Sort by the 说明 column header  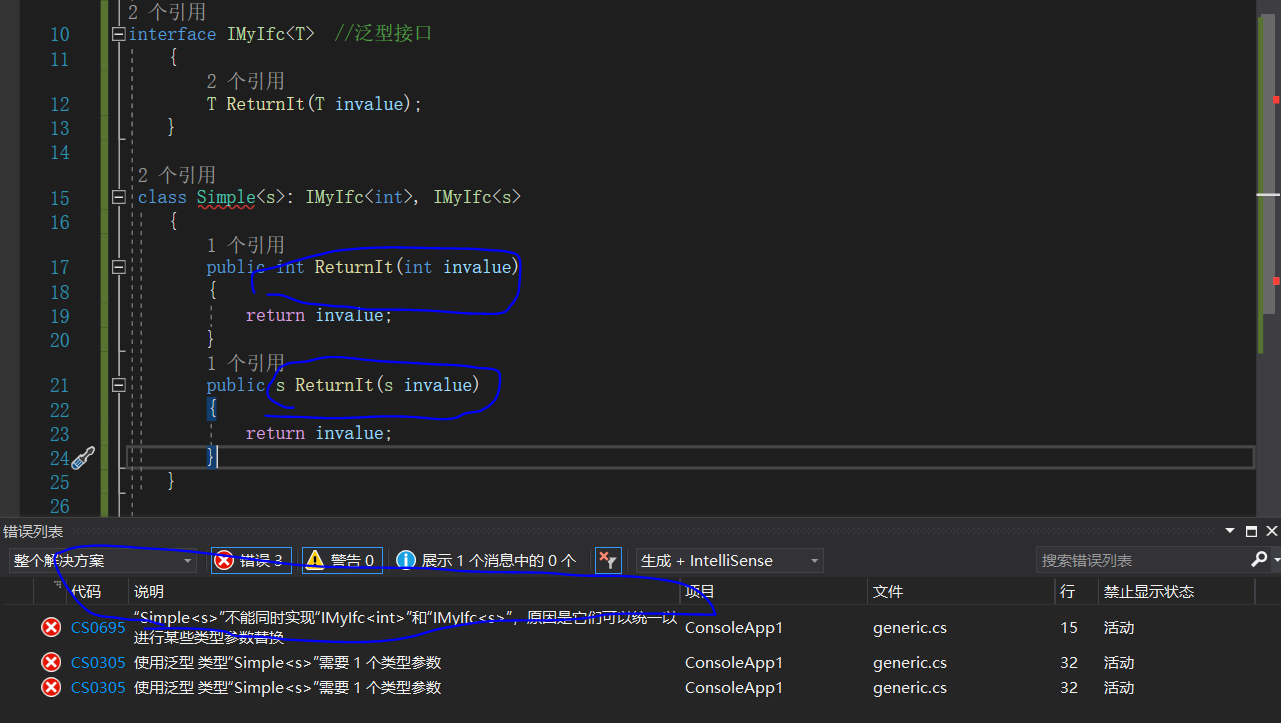[149, 592]
